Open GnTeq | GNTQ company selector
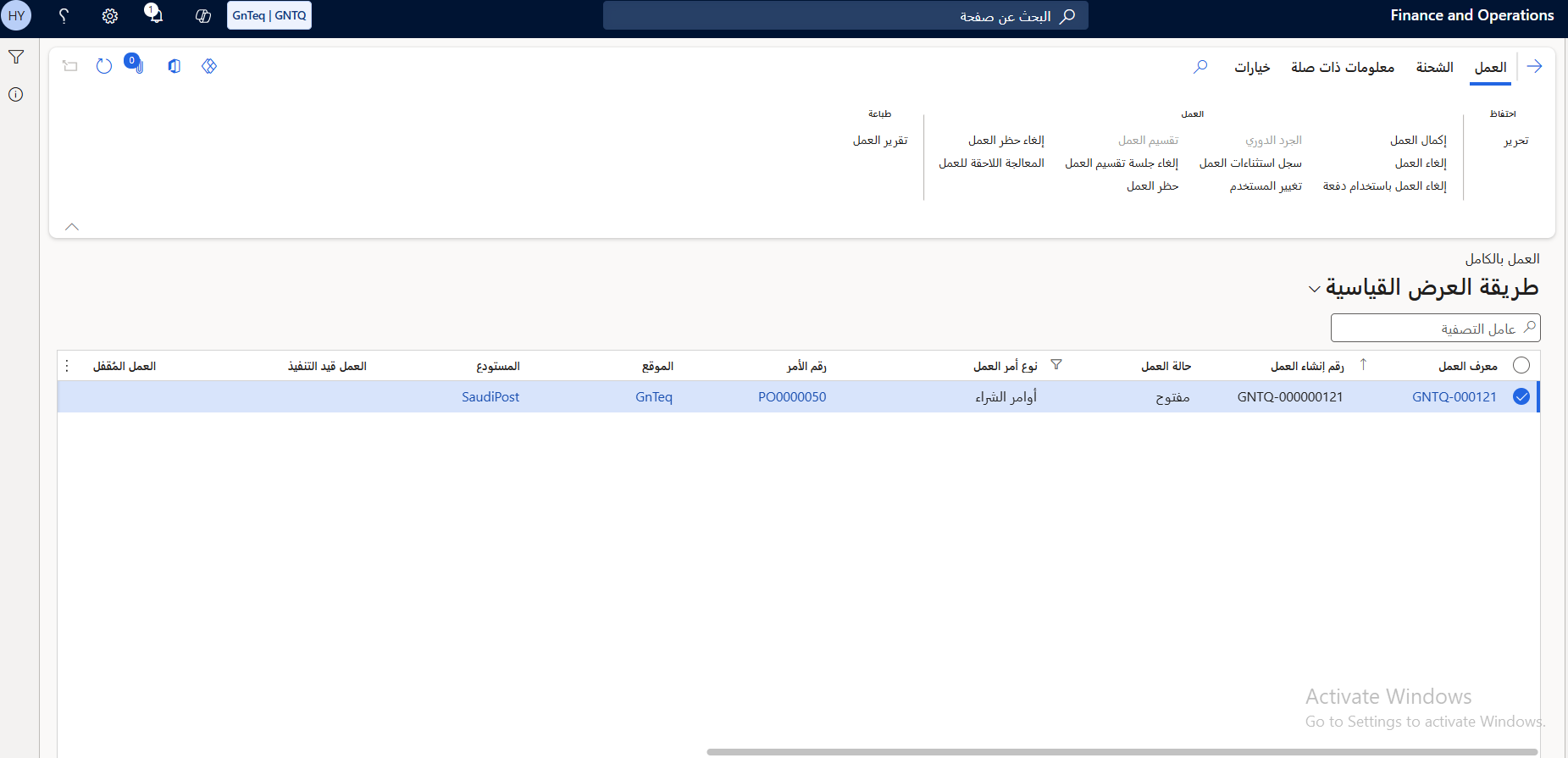Screen dimensions: 1568x758 coord(269,15)
